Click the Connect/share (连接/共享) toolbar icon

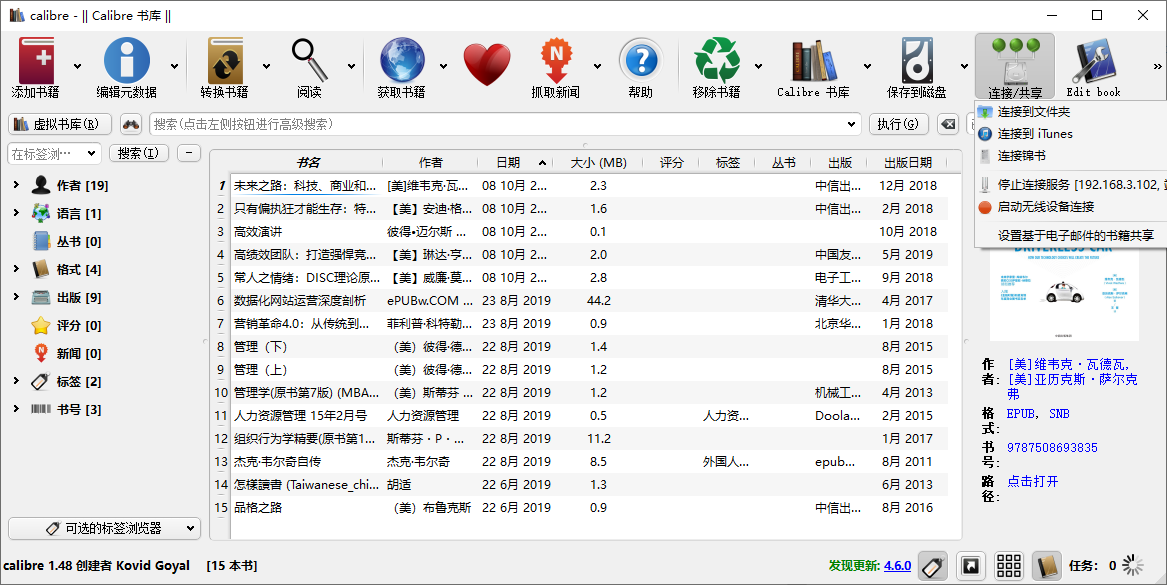coord(1015,67)
